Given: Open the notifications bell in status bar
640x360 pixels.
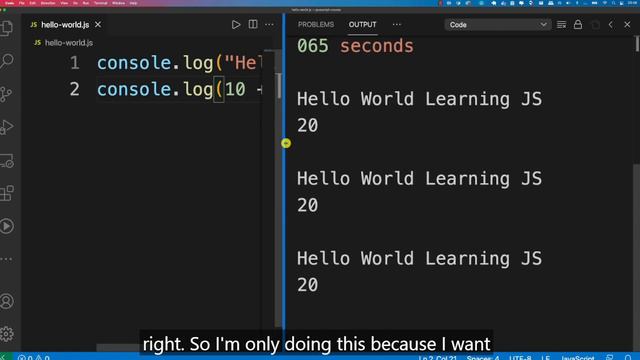Looking at the screenshot, I should tap(628, 358).
